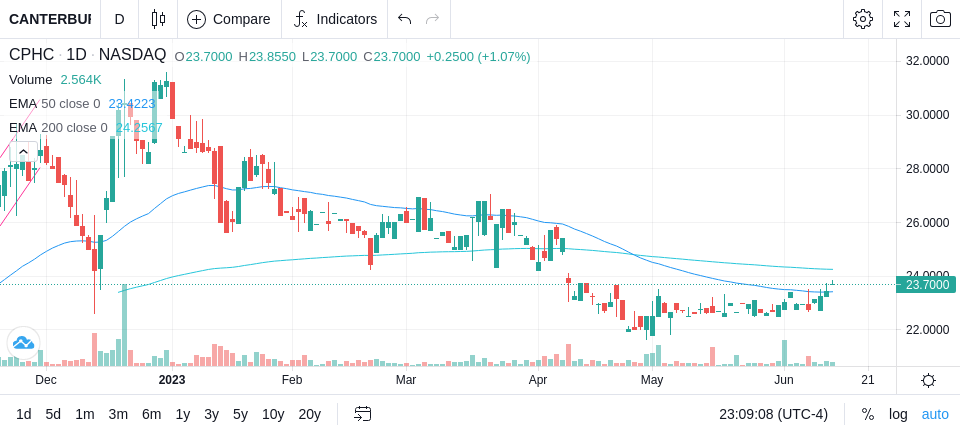Screen dimensions: 960x433
Task: Toggle percent scale mode
Action: [868, 415]
